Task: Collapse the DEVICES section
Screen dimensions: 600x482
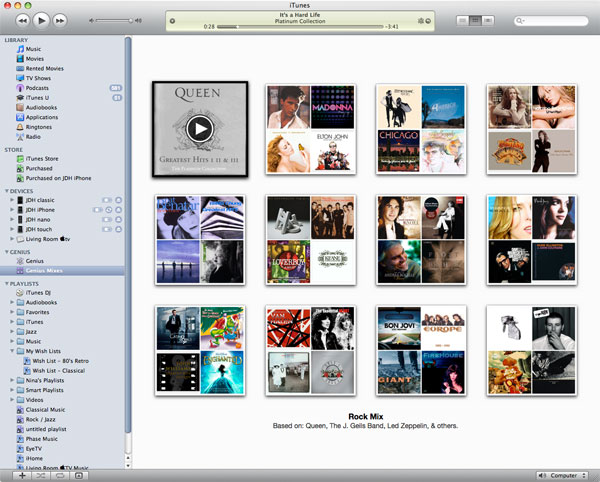Action: click(7, 191)
